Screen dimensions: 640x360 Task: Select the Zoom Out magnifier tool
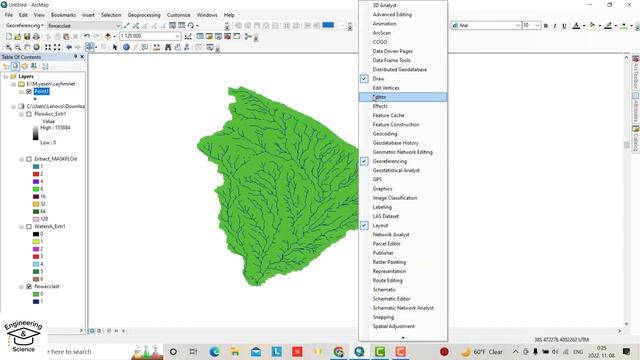(x=18, y=47)
